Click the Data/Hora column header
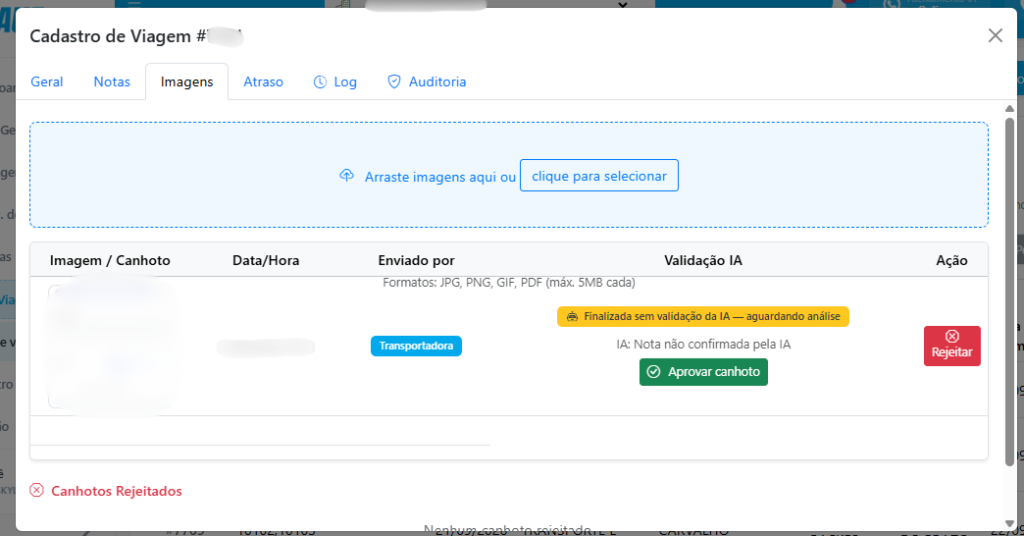 click(266, 260)
